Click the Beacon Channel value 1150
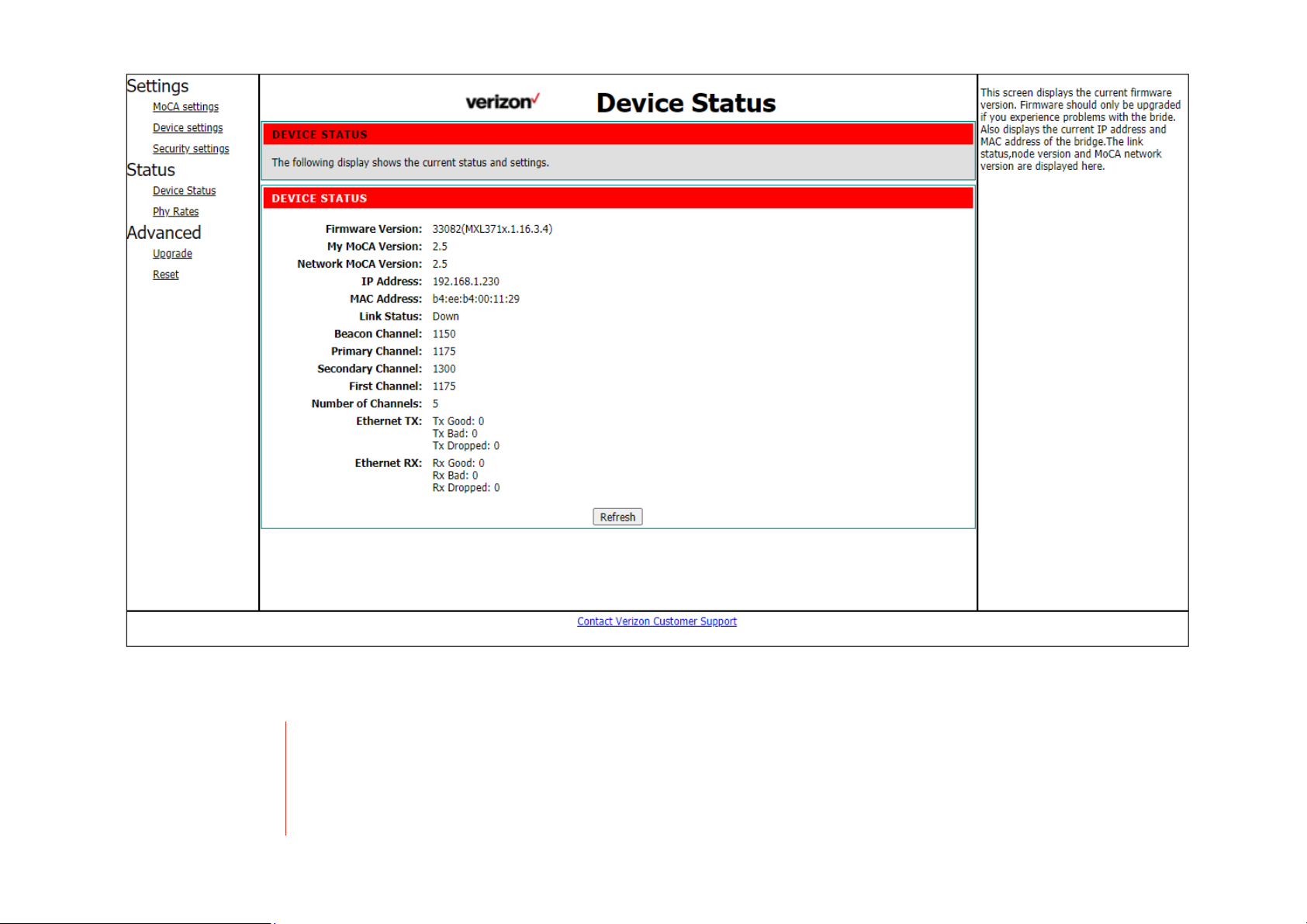The image size is (1307, 924). click(x=444, y=334)
